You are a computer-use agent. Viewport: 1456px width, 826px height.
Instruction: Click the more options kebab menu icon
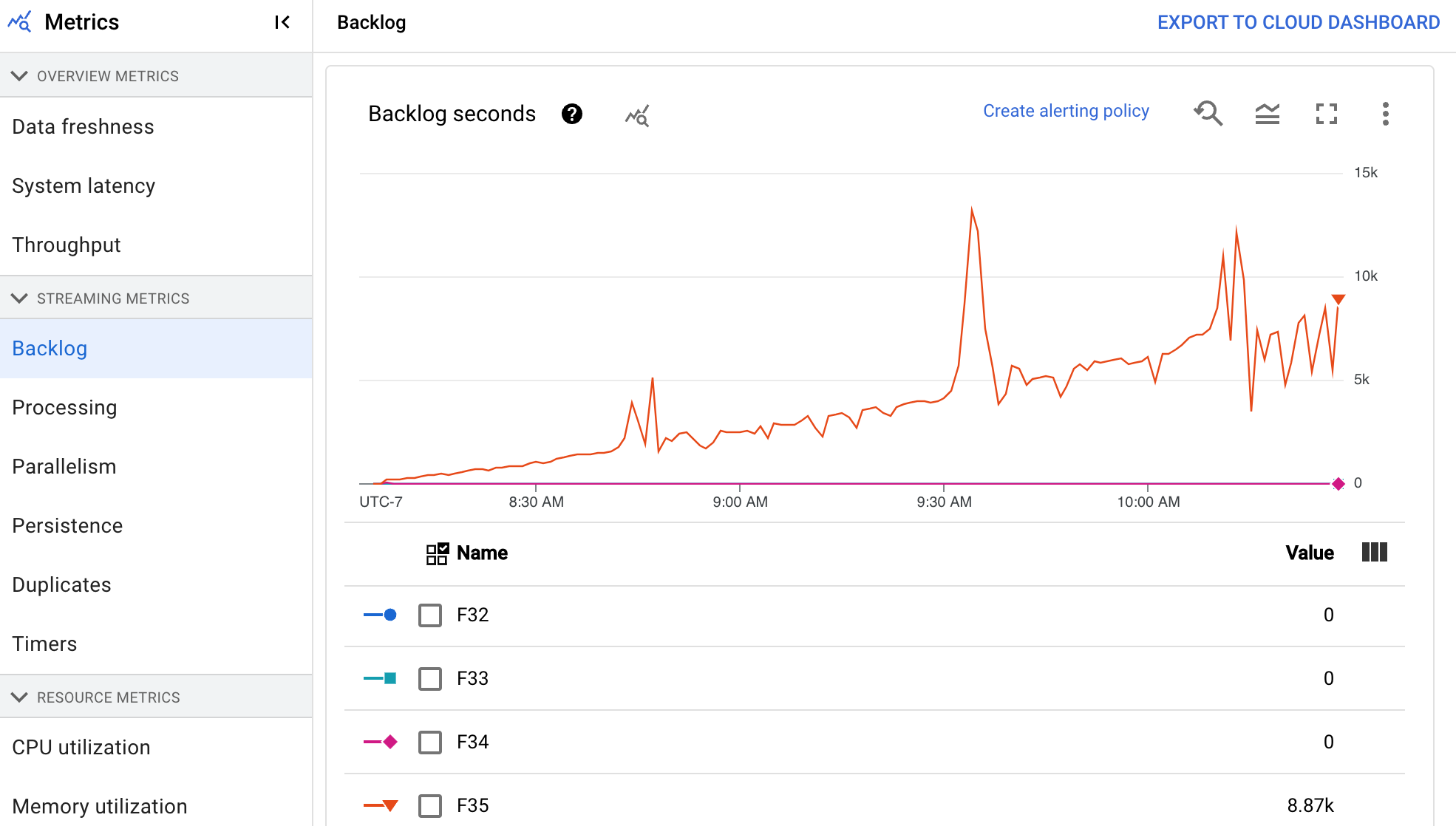click(1383, 113)
